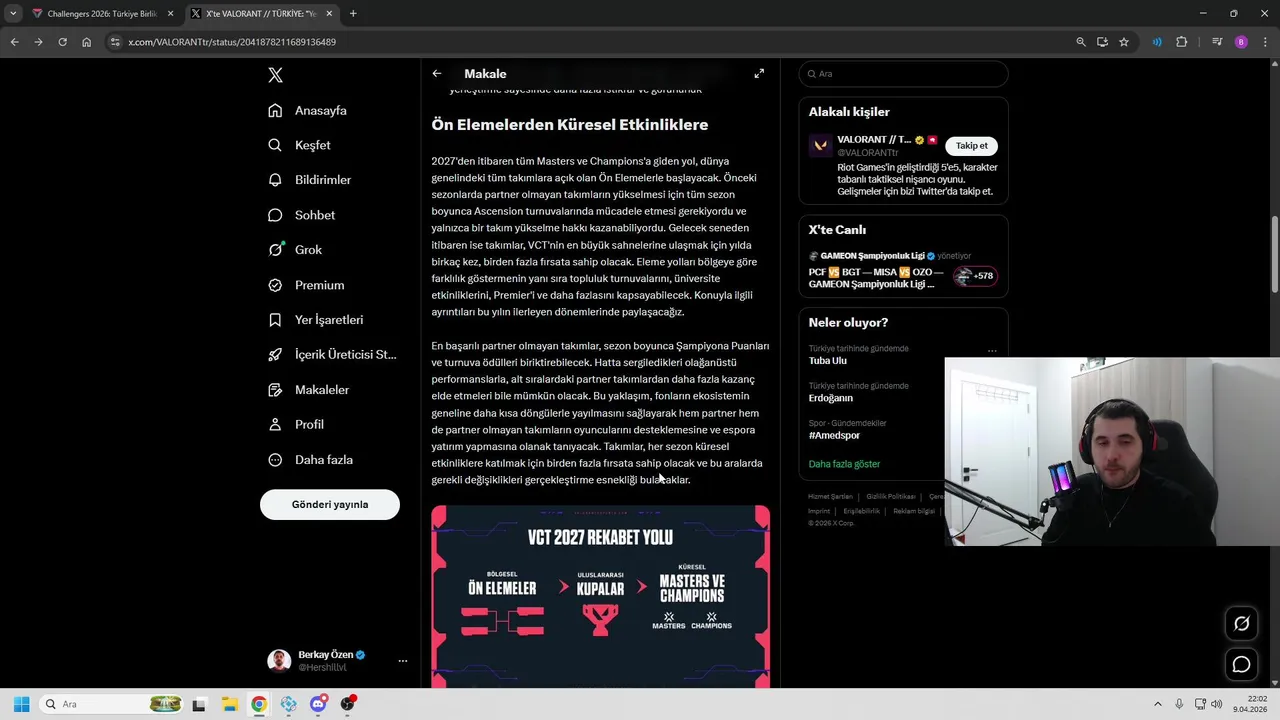
Task: Open media controls in Chrome toolbar
Action: click(1217, 42)
